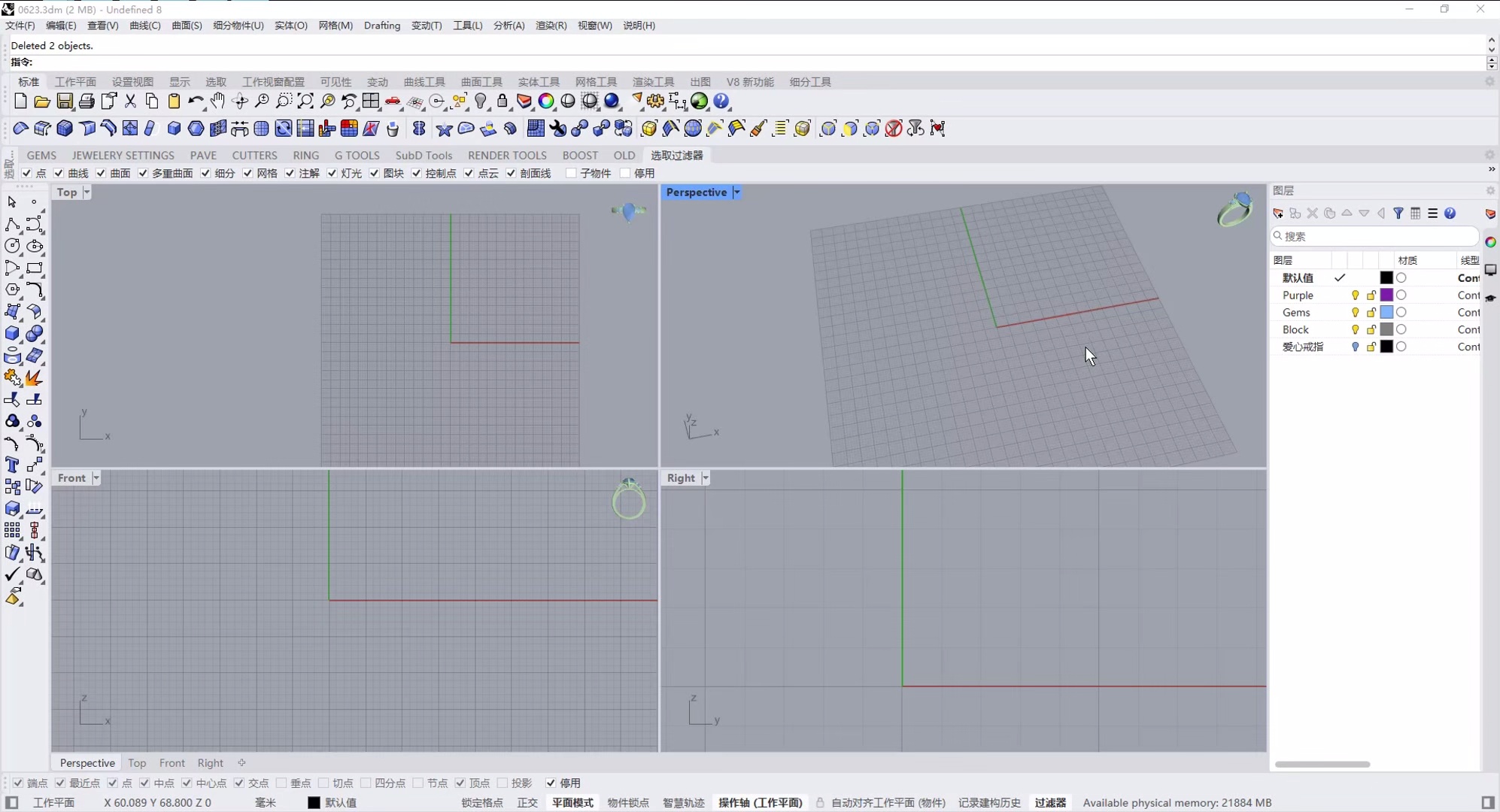Screen dimensions: 1500x812
Task: Click the color wheel icon on right sidebar
Action: pyautogui.click(x=1491, y=241)
